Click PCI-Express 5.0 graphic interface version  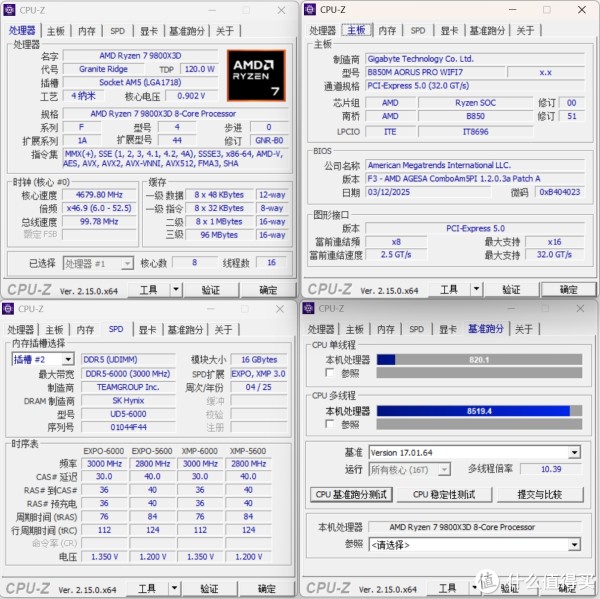(475, 229)
